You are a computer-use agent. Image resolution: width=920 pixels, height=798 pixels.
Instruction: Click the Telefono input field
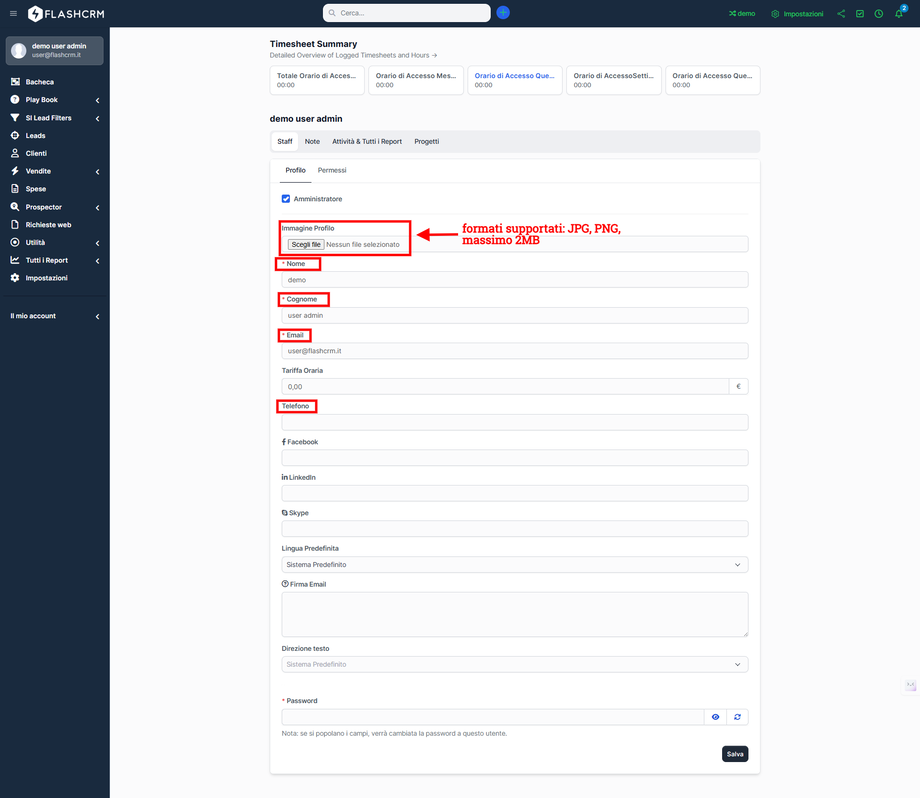[515, 422]
